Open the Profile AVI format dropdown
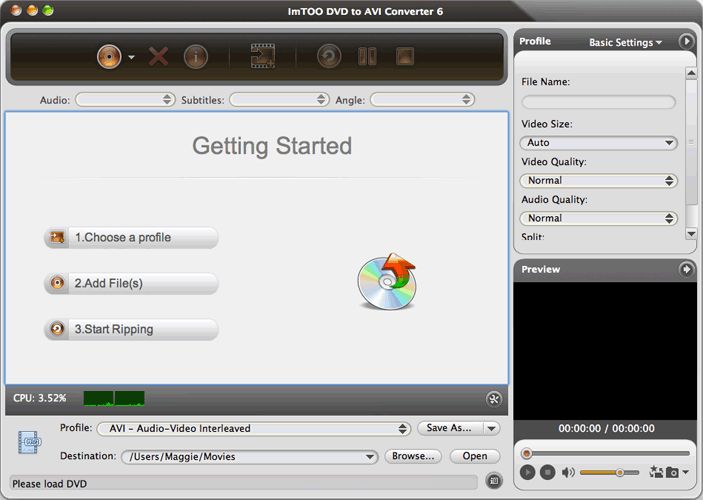This screenshot has width=703, height=500. click(254, 428)
